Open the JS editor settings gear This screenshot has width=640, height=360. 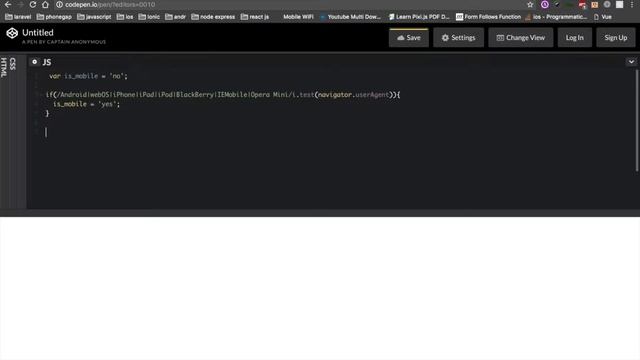[x=35, y=62]
